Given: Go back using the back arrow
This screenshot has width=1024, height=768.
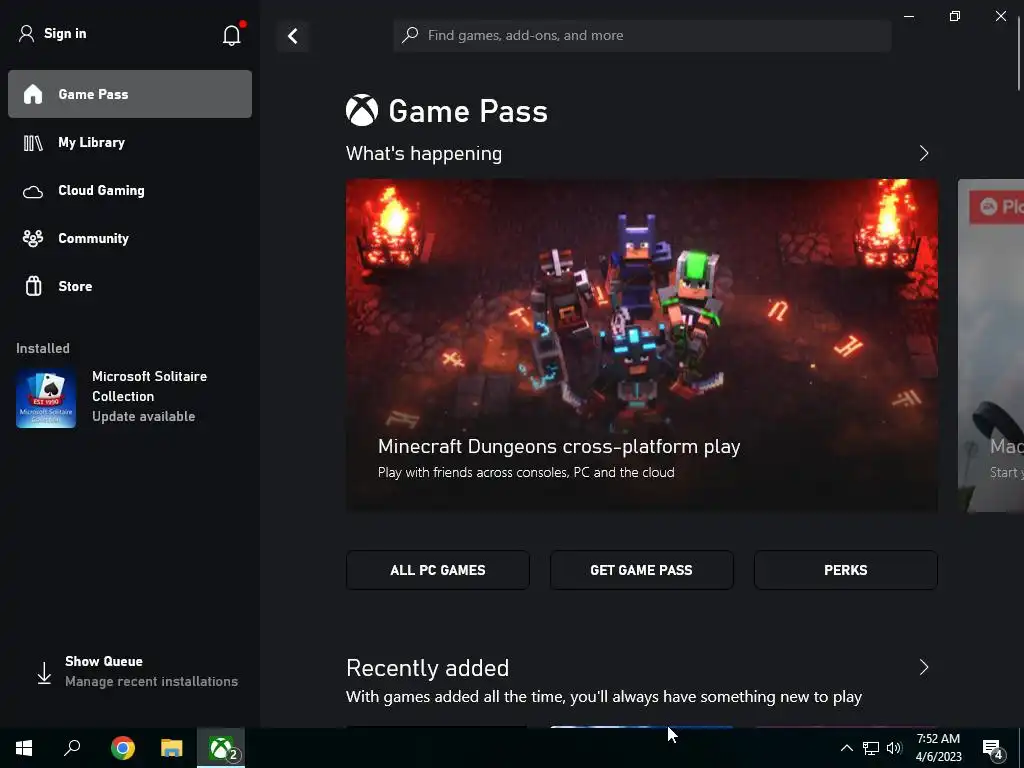Looking at the screenshot, I should click(x=293, y=36).
